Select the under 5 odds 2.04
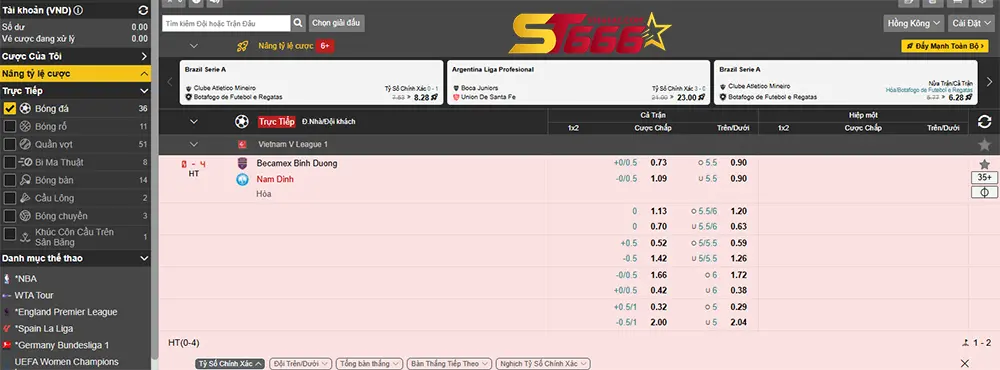 739,322
